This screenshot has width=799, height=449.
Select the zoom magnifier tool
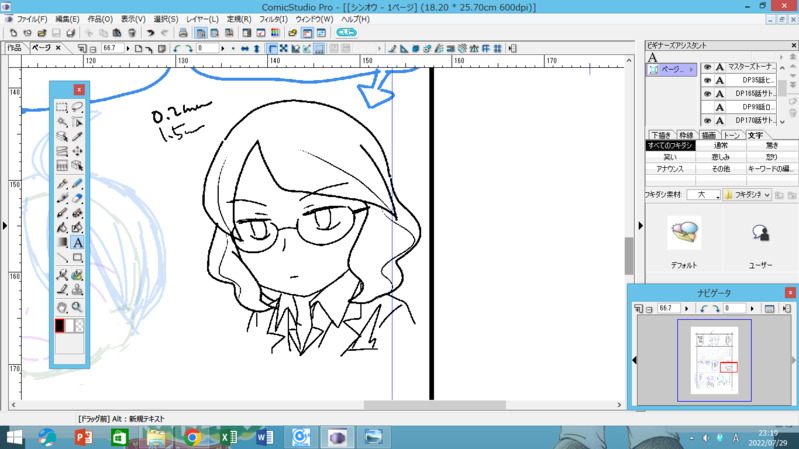(x=77, y=307)
